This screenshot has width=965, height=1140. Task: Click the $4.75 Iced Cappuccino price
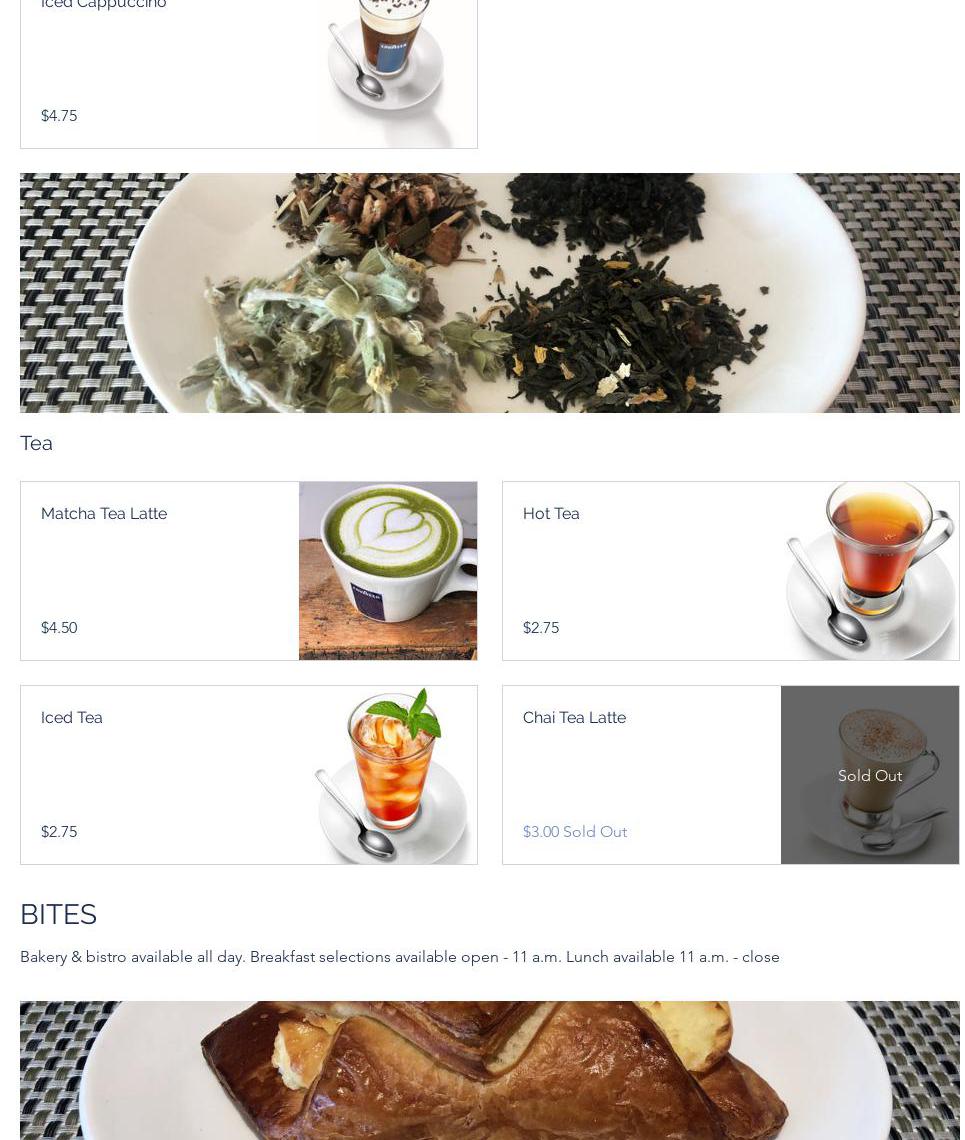59,116
